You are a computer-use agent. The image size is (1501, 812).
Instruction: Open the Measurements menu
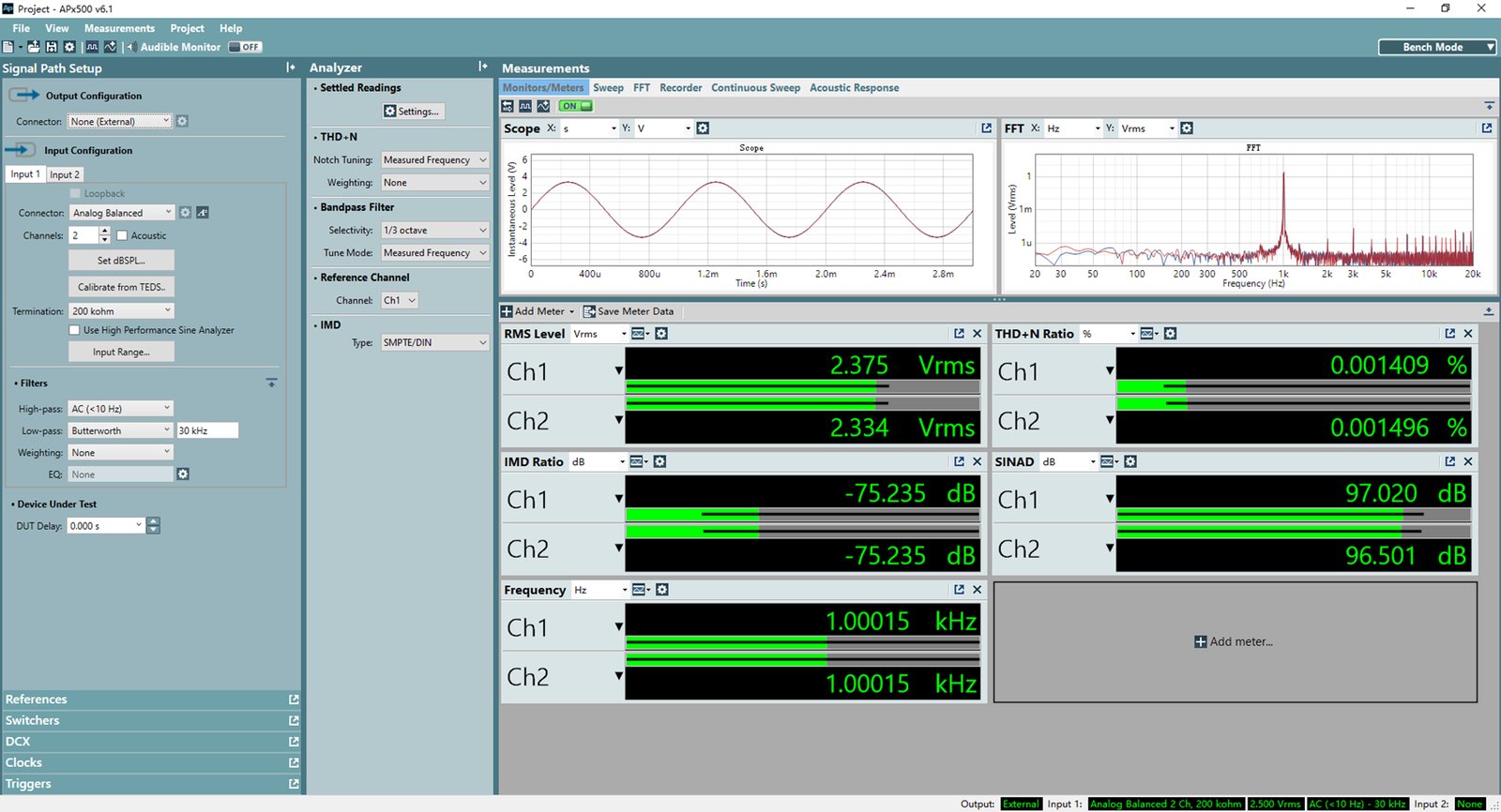click(x=119, y=28)
